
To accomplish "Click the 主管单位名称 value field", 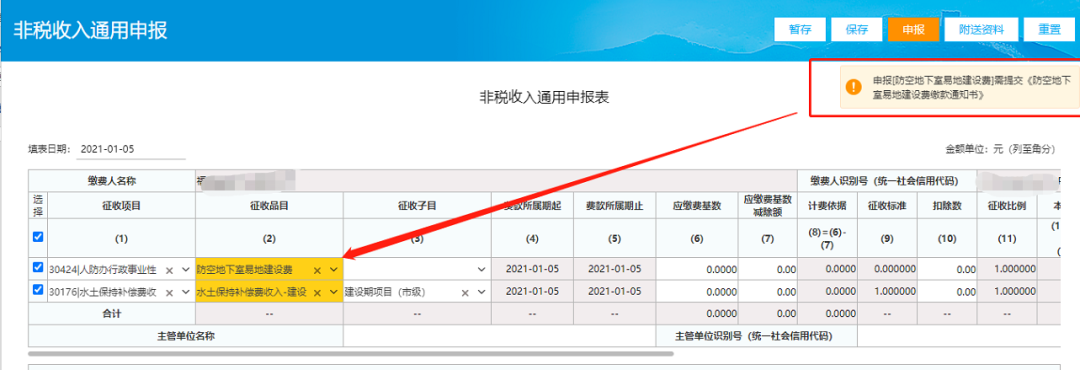I will tap(499, 336).
